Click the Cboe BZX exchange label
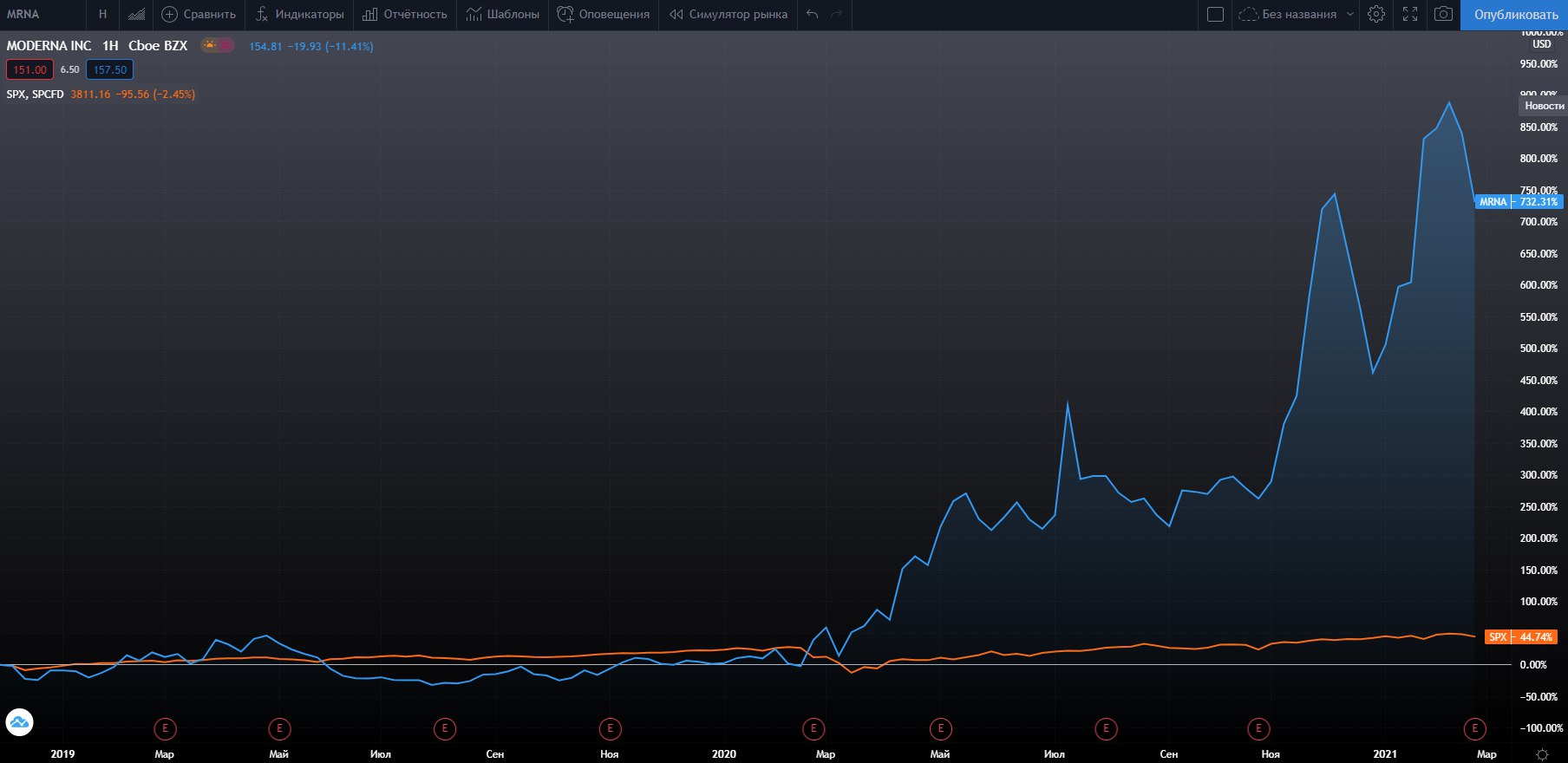Viewport: 1568px width, 763px height. [158, 46]
